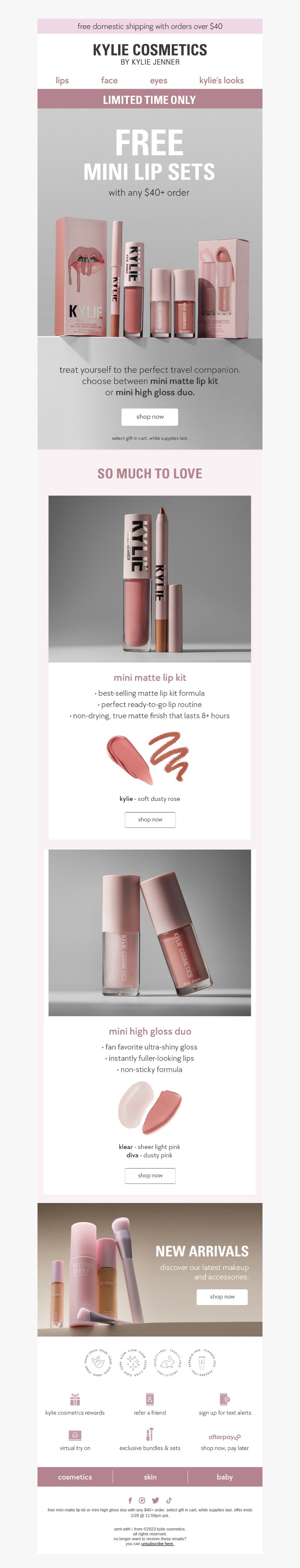Viewport: 300px width, 1568px height.
Task: Click shop now under free mini lip sets
Action: tap(150, 417)
